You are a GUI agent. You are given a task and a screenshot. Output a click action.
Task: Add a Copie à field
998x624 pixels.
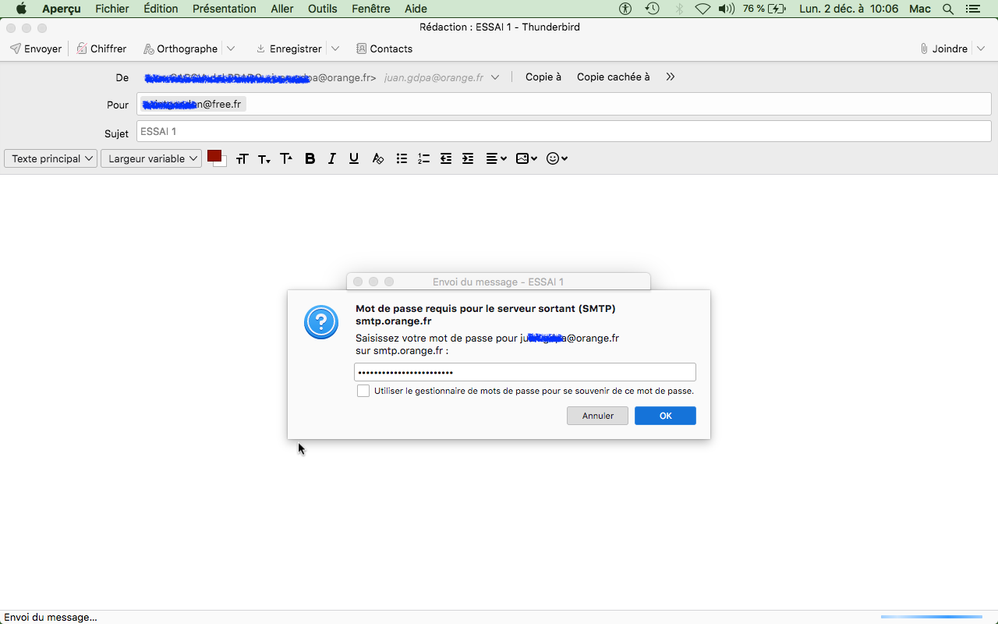543,77
